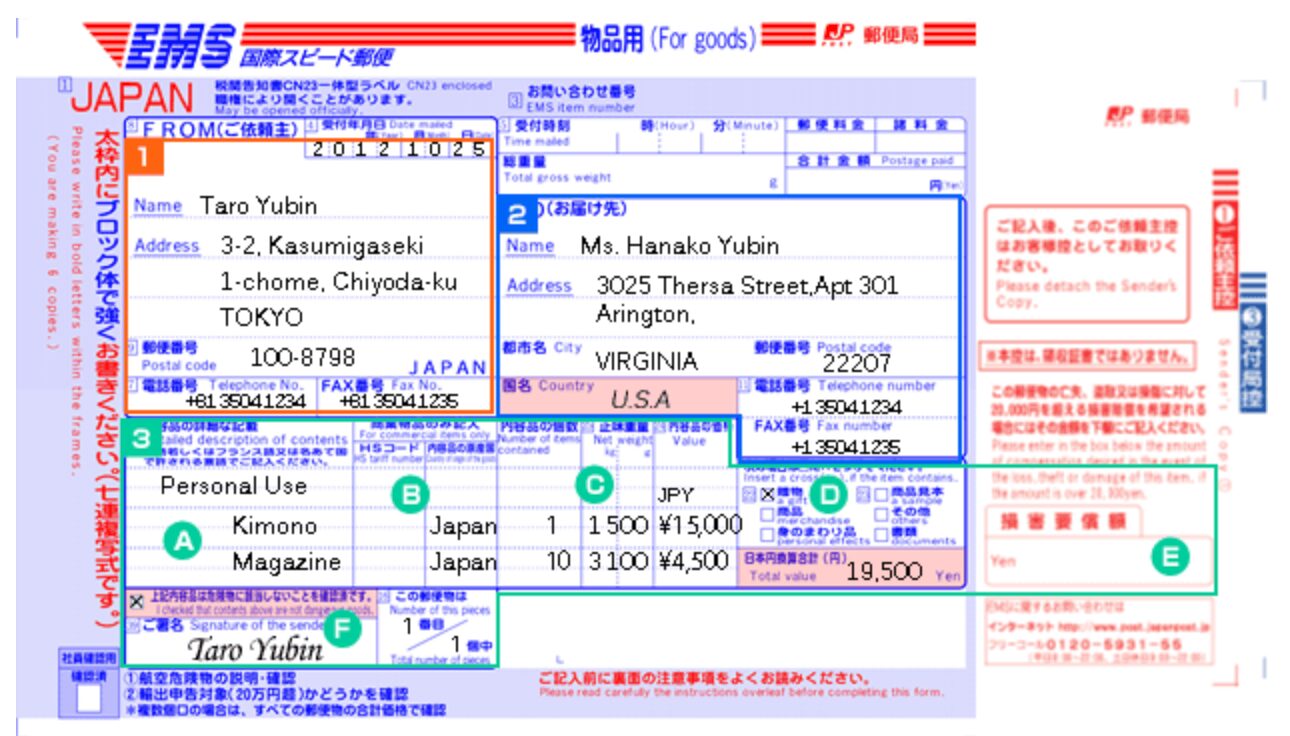Check the 'others' checkbox
Image resolution: width=1290 pixels, height=736 pixels.
881,514
